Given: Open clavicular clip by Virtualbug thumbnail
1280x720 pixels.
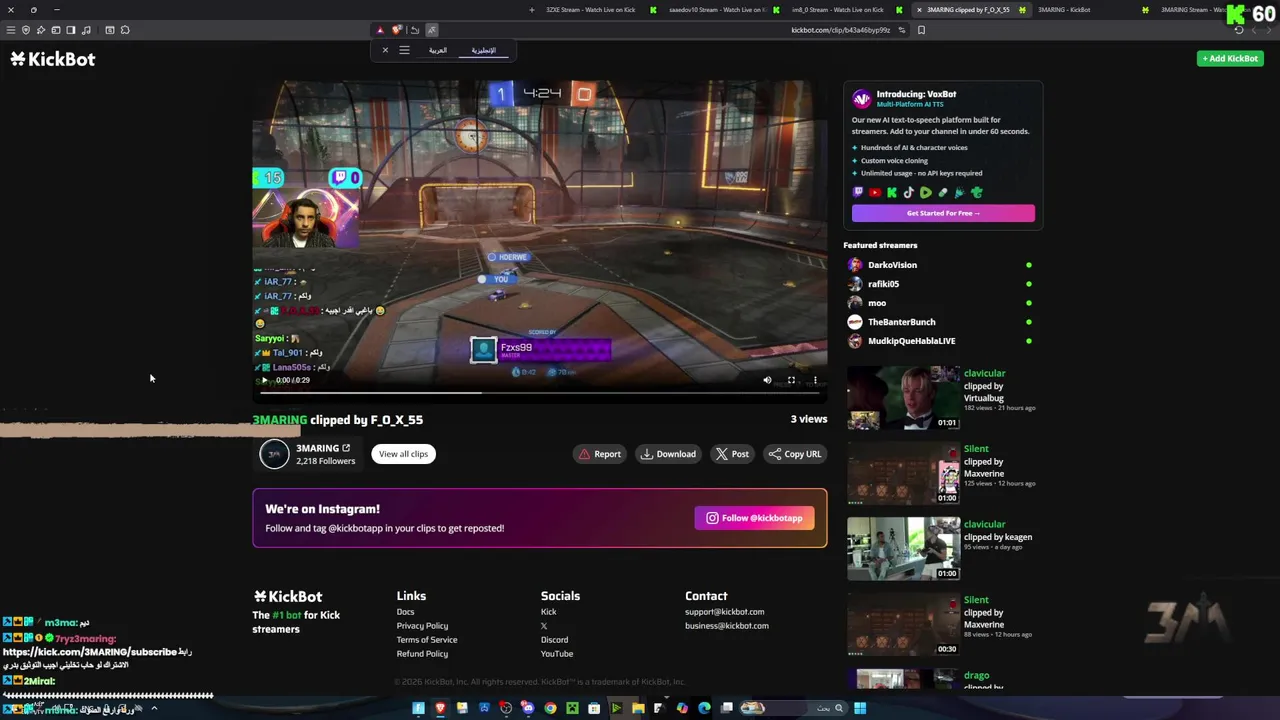Looking at the screenshot, I should 903,398.
